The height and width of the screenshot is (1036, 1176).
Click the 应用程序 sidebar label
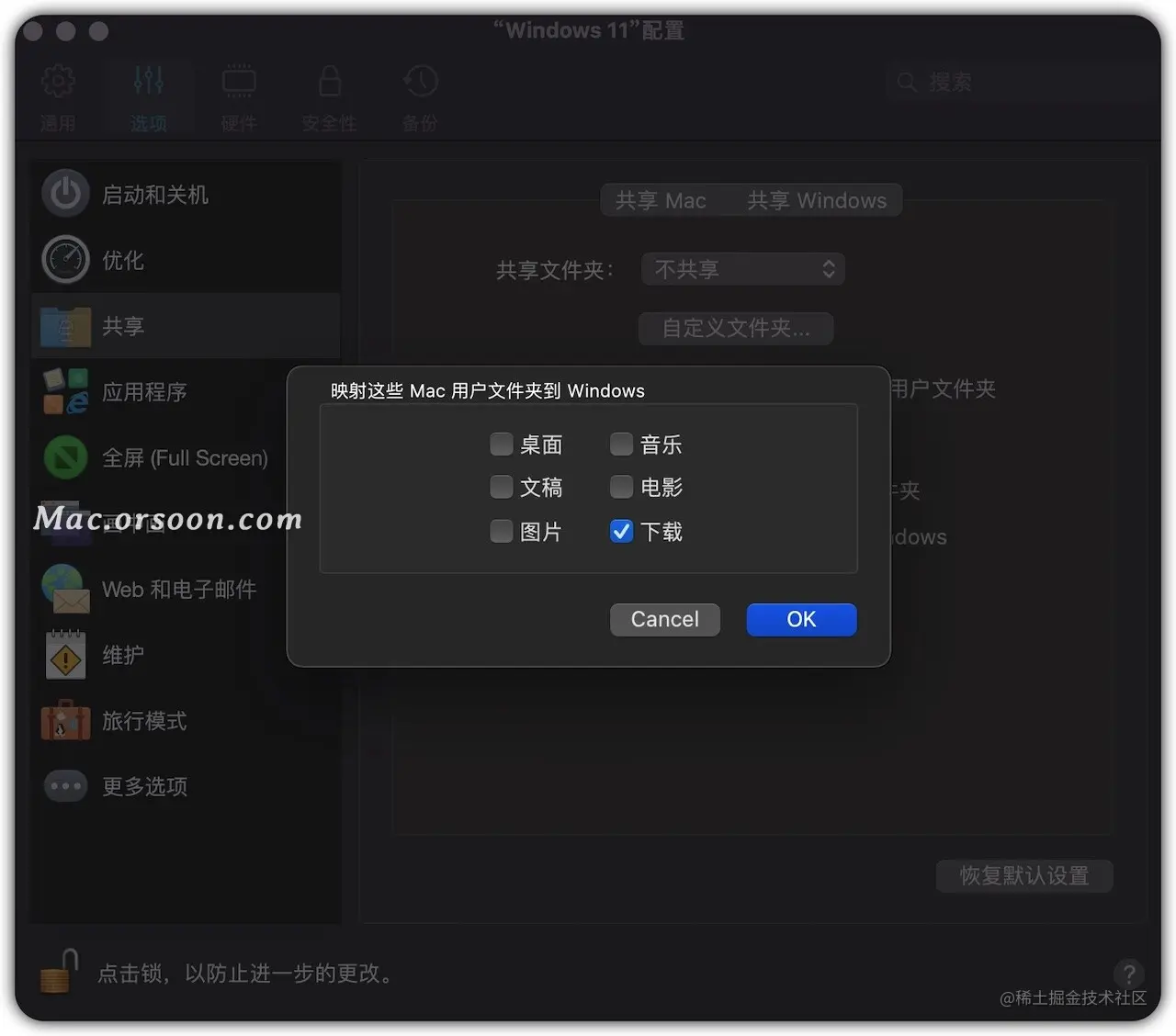click(144, 392)
